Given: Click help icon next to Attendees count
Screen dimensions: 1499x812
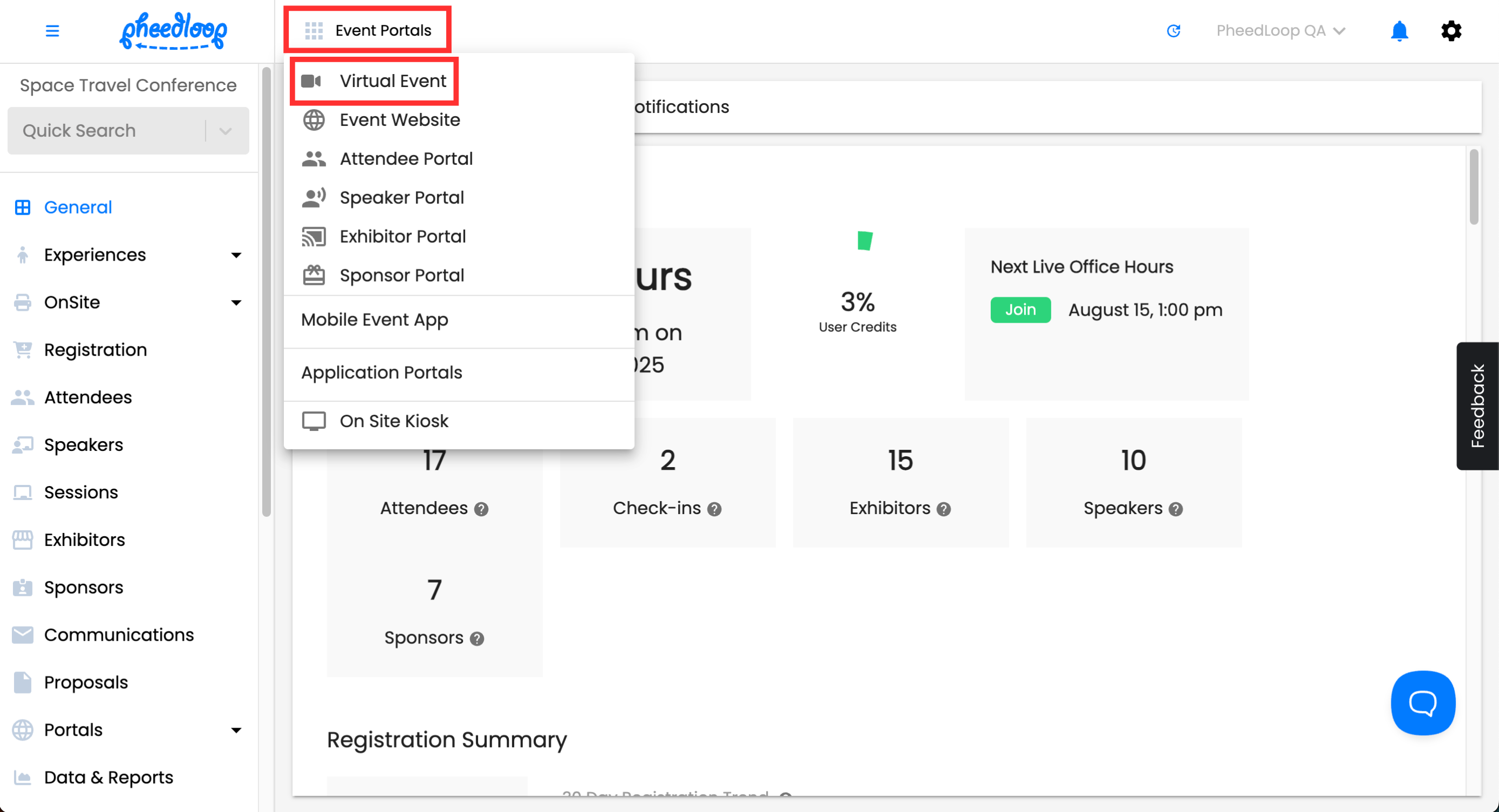Looking at the screenshot, I should pos(481,509).
